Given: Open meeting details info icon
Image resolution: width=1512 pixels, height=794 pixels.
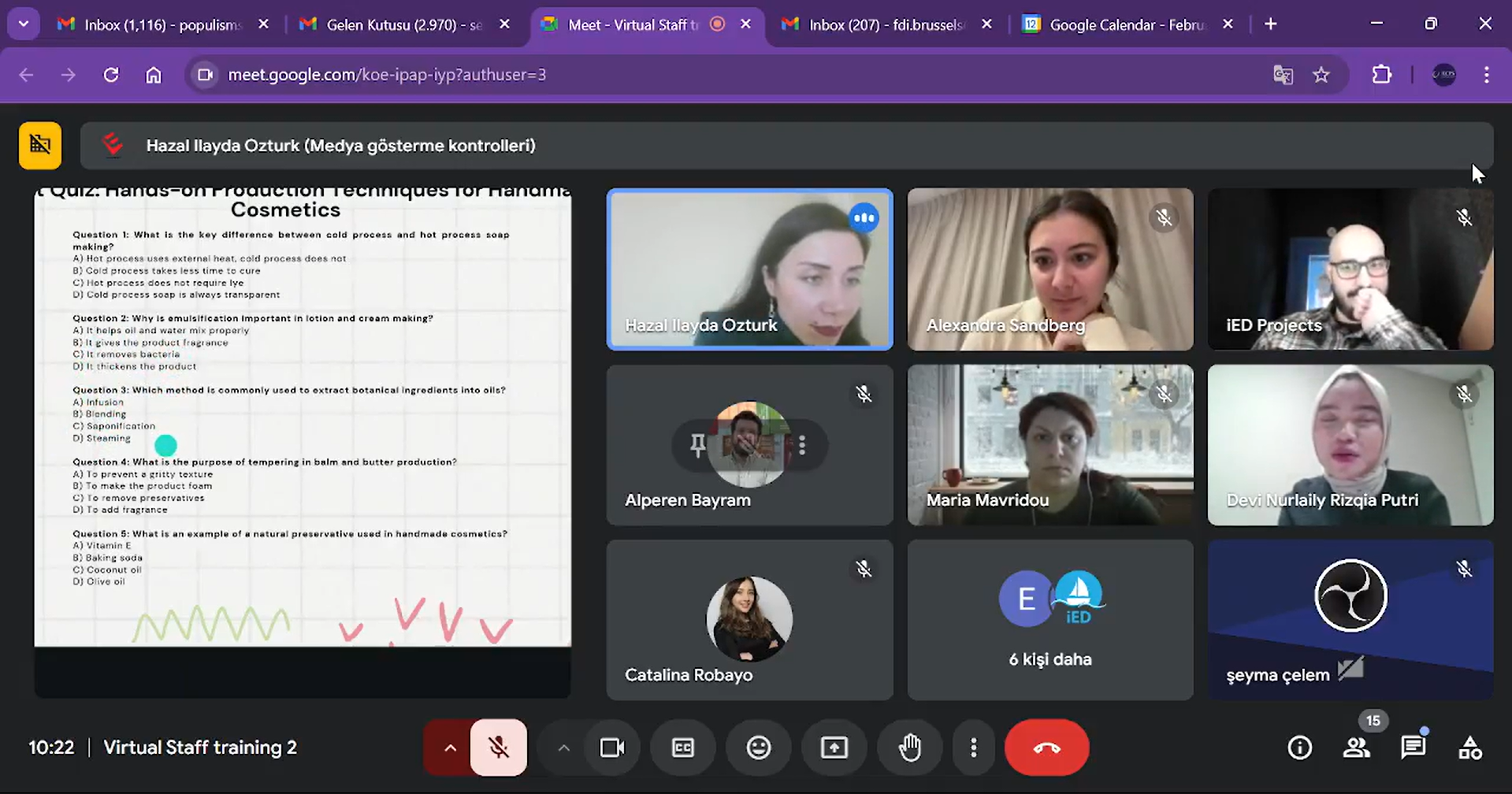Looking at the screenshot, I should (x=1299, y=748).
